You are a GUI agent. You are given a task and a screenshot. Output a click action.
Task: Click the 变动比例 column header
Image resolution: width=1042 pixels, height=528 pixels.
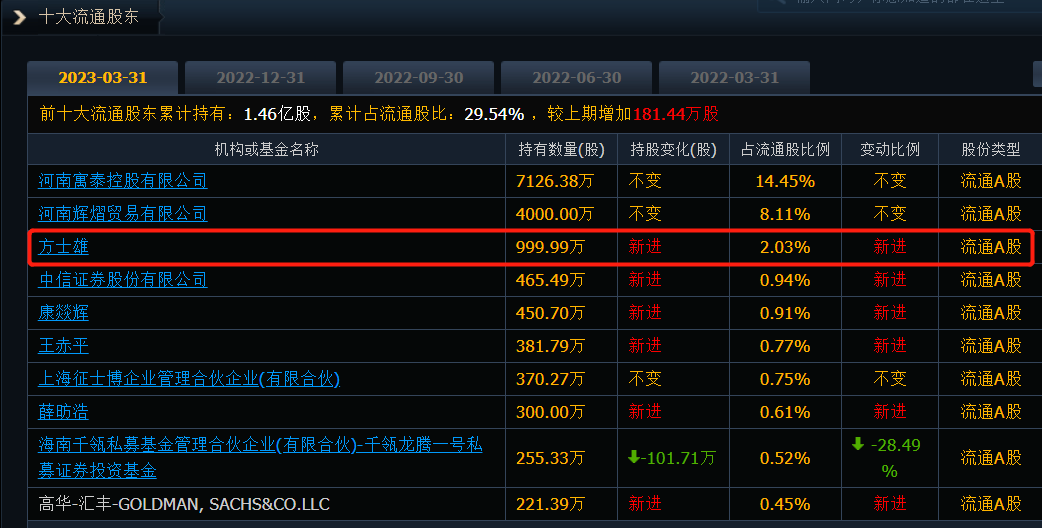point(890,149)
